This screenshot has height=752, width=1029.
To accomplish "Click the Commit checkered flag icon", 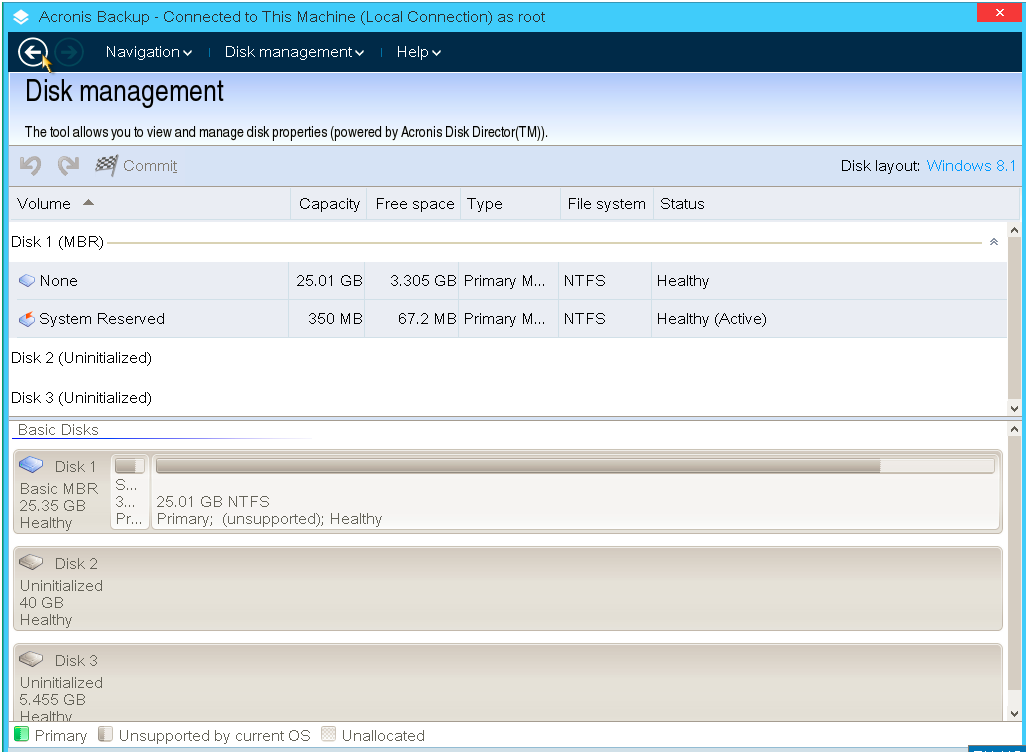I will pyautogui.click(x=106, y=165).
